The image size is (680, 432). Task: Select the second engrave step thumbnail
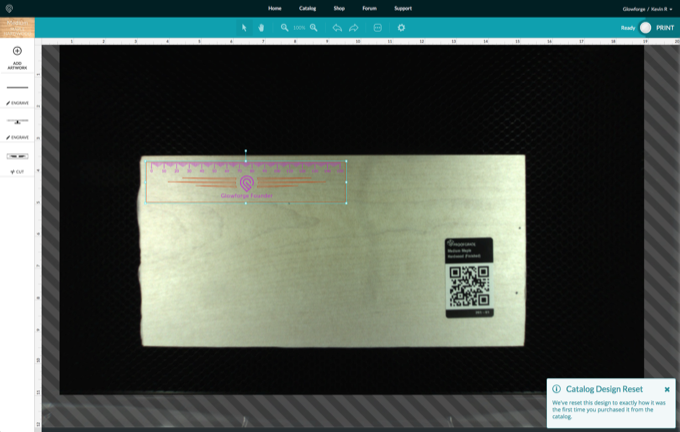[17, 121]
